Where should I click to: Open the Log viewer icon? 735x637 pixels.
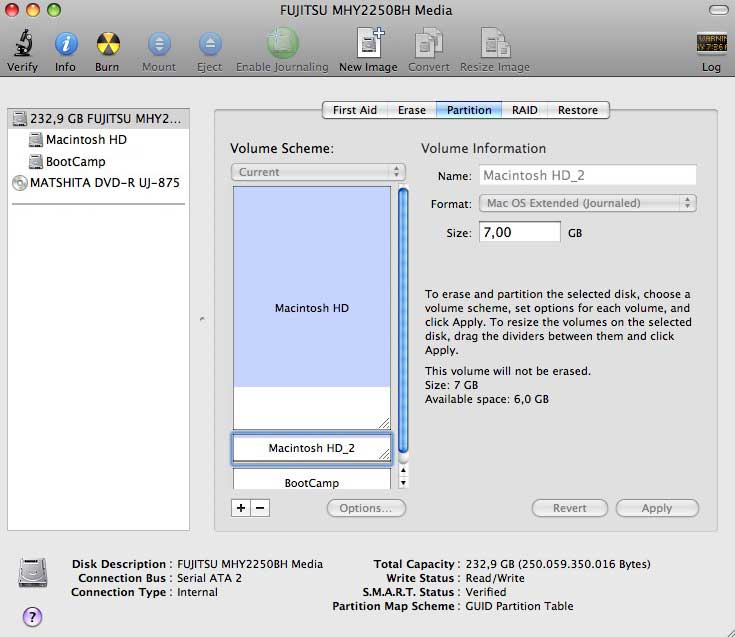click(711, 44)
